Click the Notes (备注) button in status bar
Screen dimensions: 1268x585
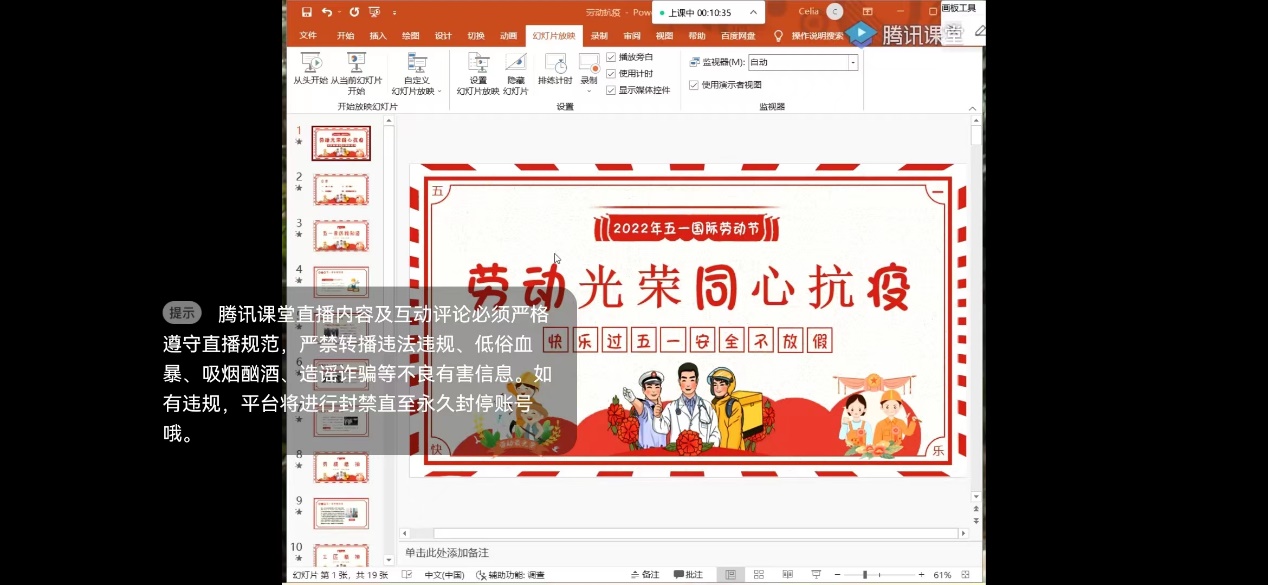pos(645,575)
